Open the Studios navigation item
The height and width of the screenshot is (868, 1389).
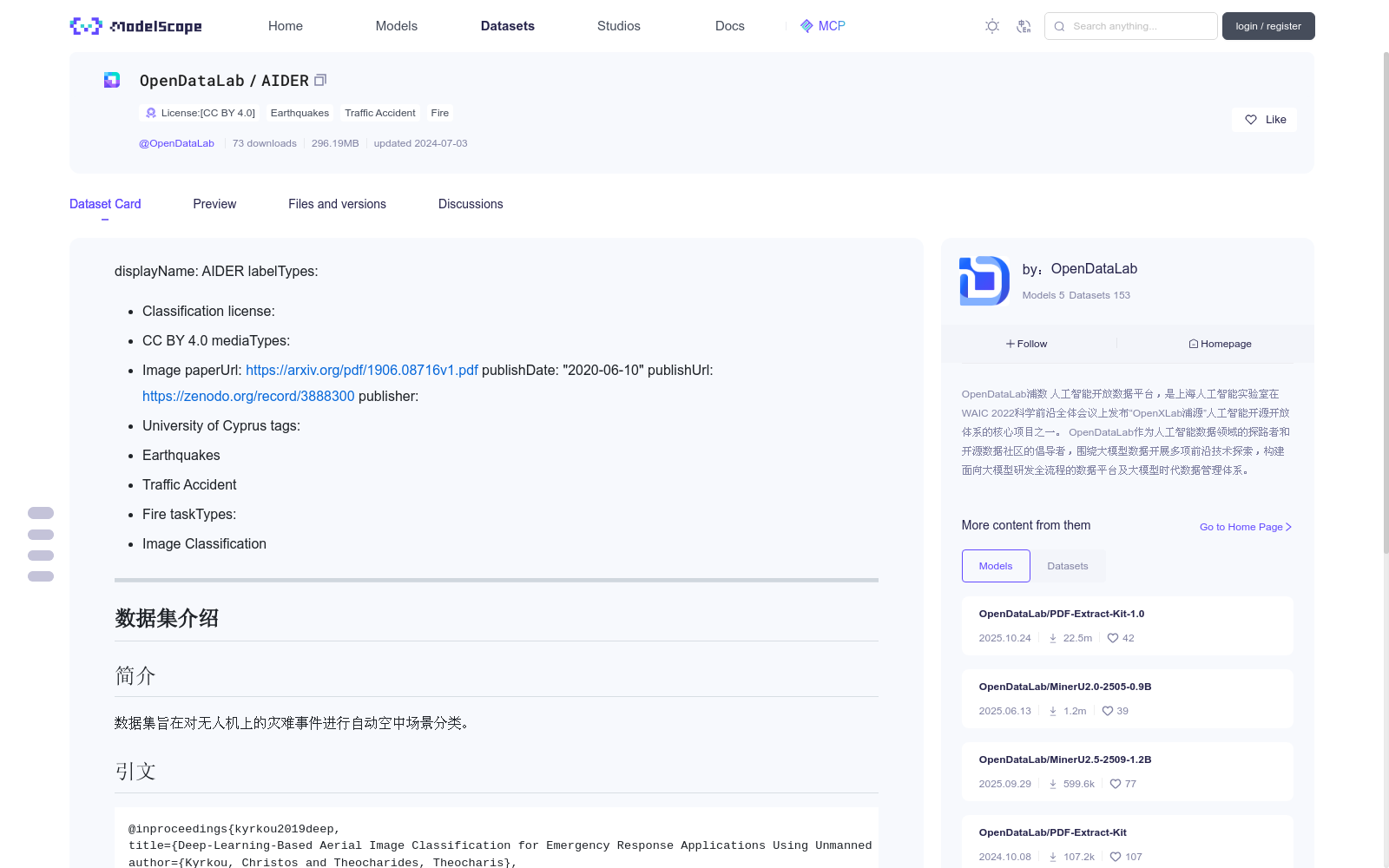619,26
